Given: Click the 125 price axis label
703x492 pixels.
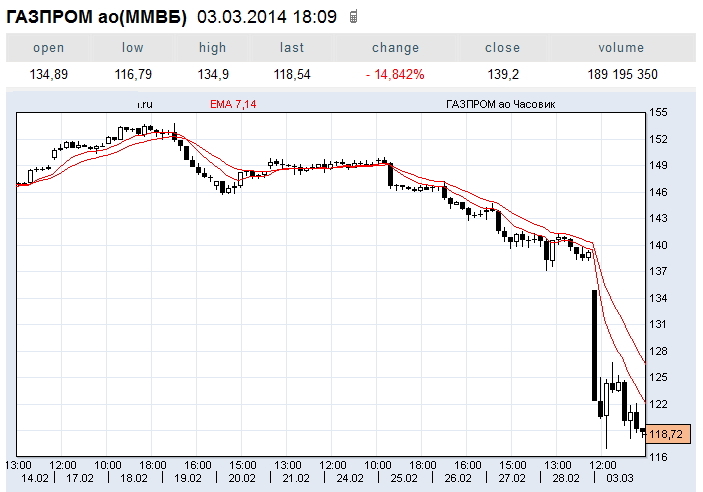Looking at the screenshot, I should pos(658,377).
